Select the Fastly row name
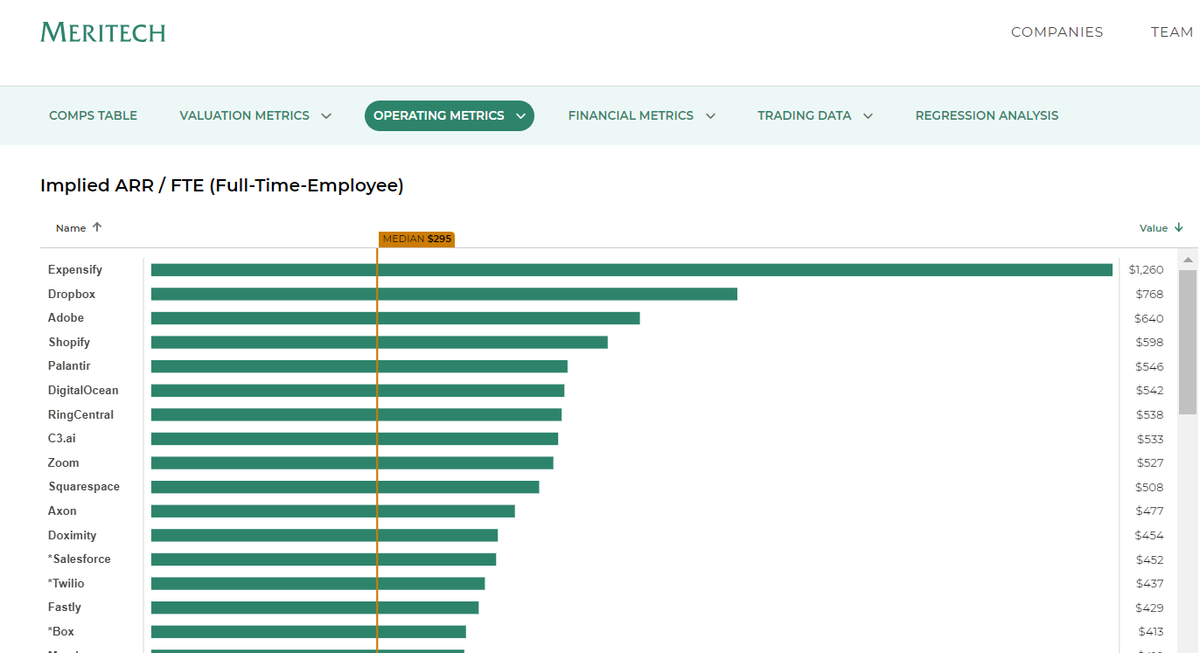This screenshot has width=1200, height=653. point(65,607)
